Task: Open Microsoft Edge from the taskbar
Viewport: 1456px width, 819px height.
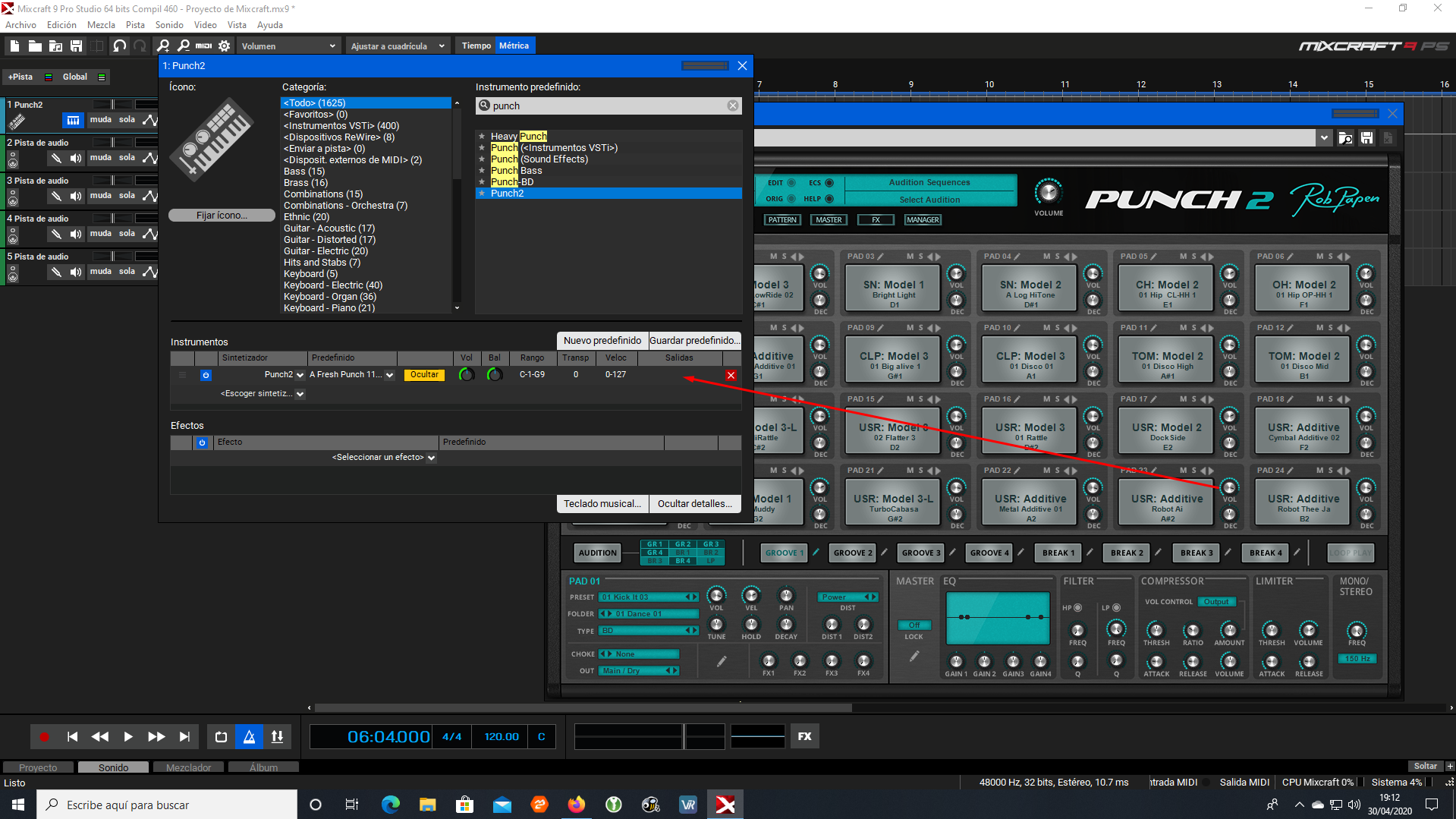Action: click(390, 805)
